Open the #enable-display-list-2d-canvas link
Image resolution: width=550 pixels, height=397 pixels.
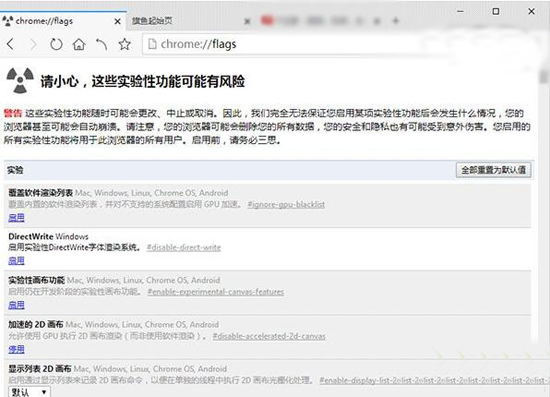(434, 381)
